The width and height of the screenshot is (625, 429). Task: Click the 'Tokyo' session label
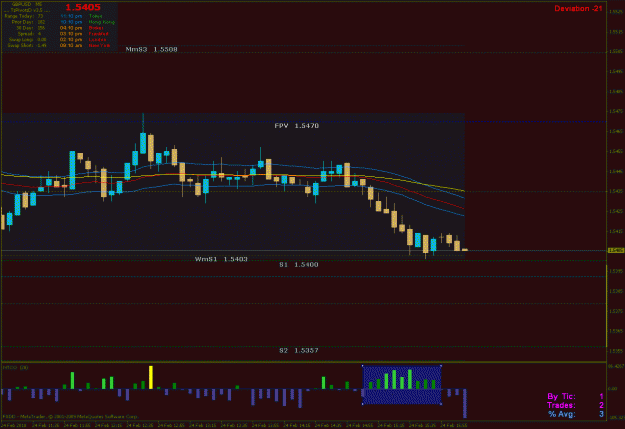(x=96, y=16)
